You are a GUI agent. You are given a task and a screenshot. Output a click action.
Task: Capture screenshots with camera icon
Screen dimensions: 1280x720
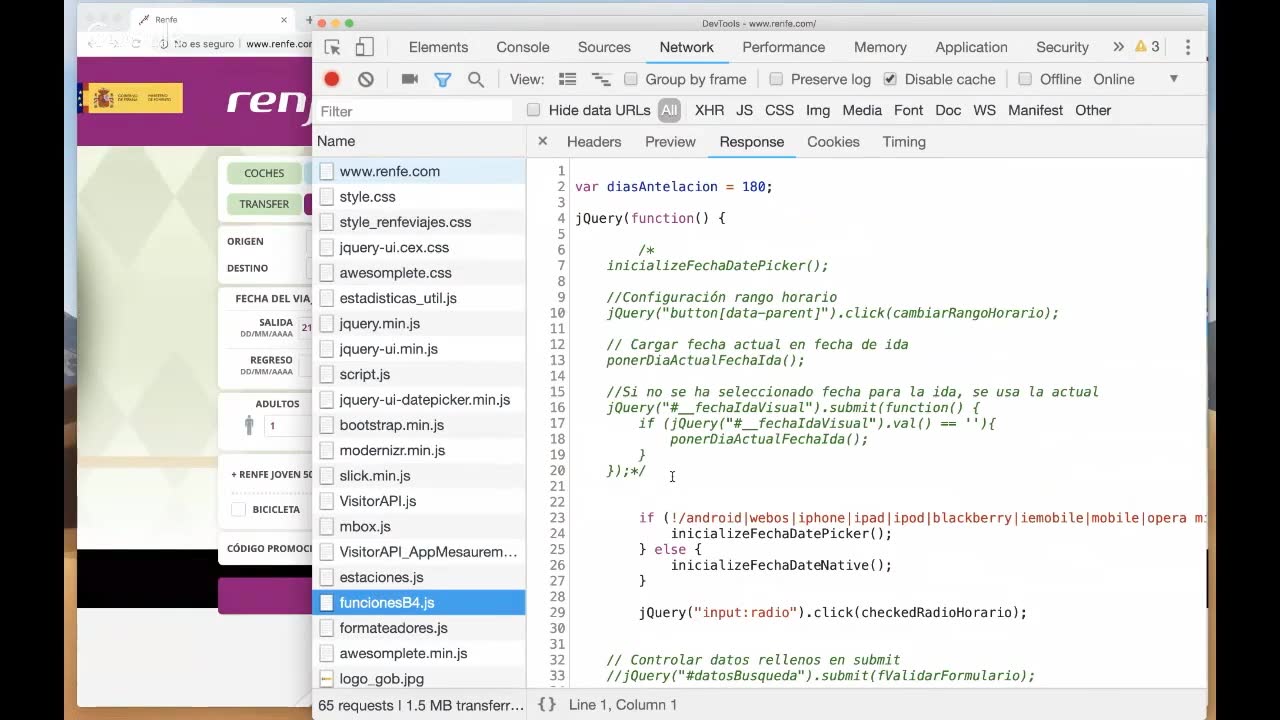pyautogui.click(x=410, y=79)
